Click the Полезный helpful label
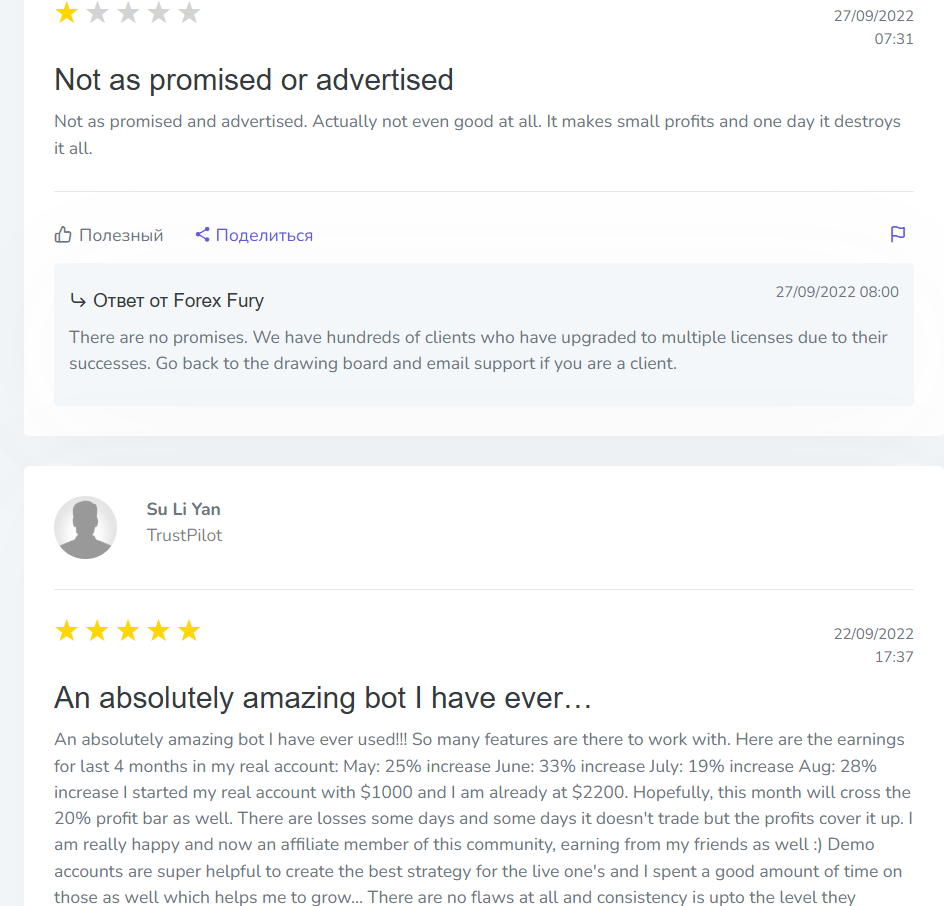 coord(121,235)
